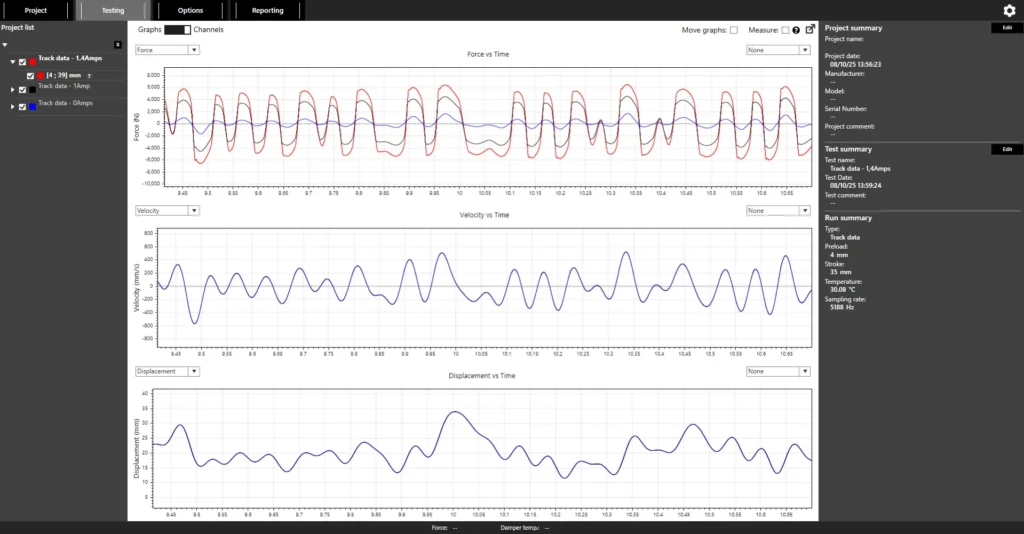Click the blue color swatch for 0Amps
Screen dimensions: 1024x534
(32, 107)
